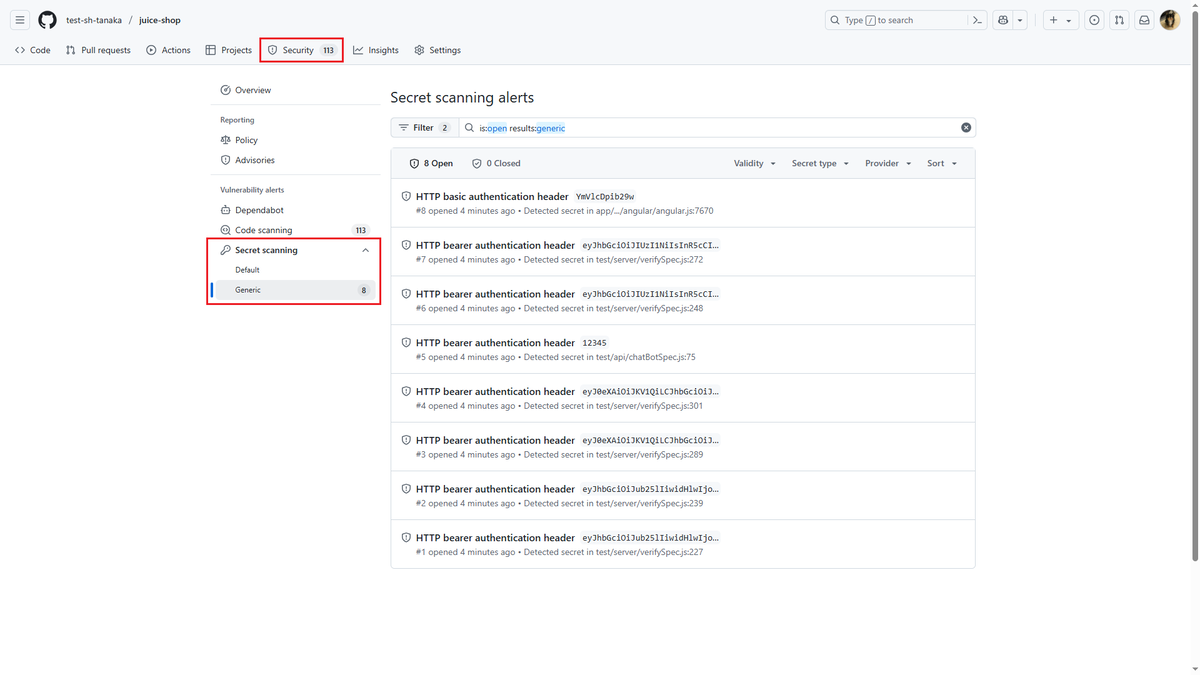Image resolution: width=1200 pixels, height=675 pixels.
Task: Open the notifications inbox icon
Action: click(1144, 20)
